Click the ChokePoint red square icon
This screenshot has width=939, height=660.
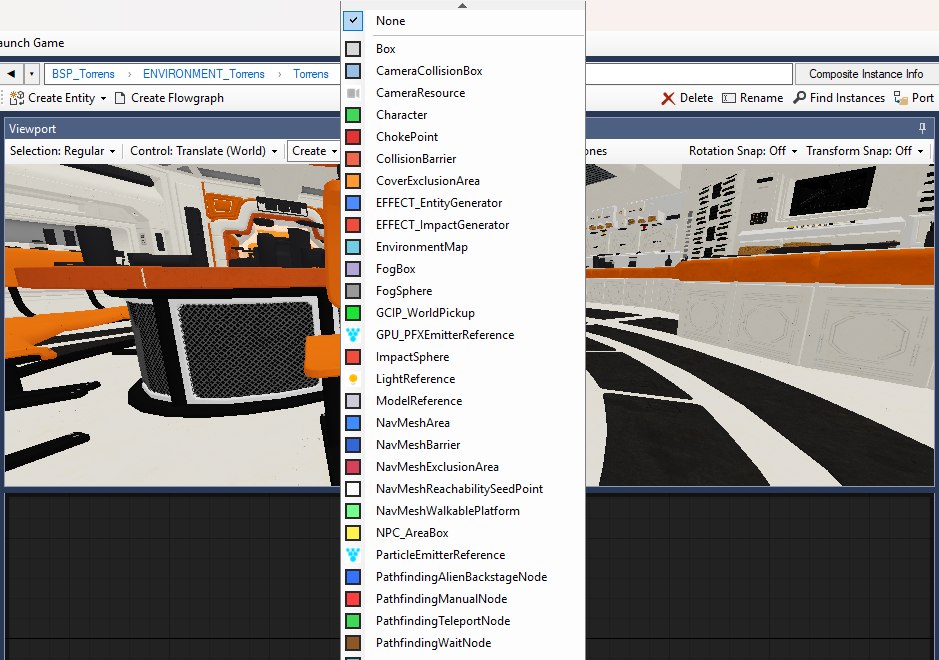[x=353, y=137]
